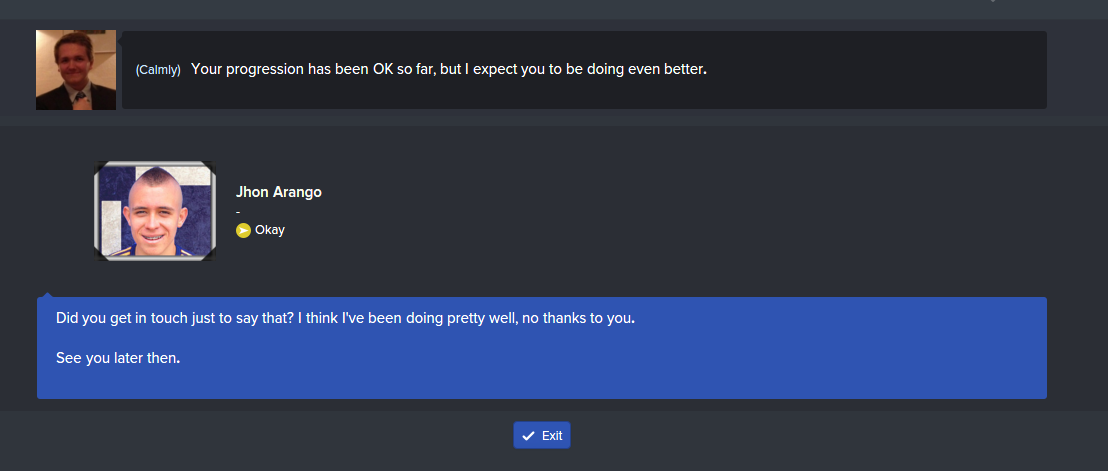Click the "(Calmly)" tone label

point(158,70)
